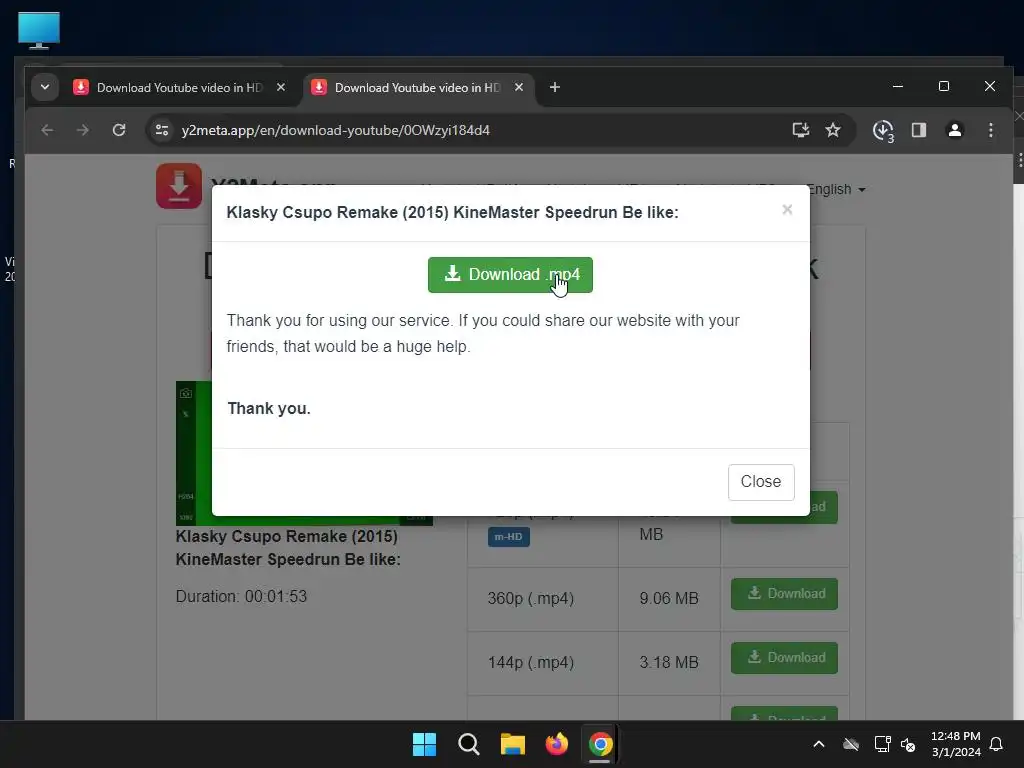Open File Explorer from taskbar
The height and width of the screenshot is (768, 1024).
point(513,744)
